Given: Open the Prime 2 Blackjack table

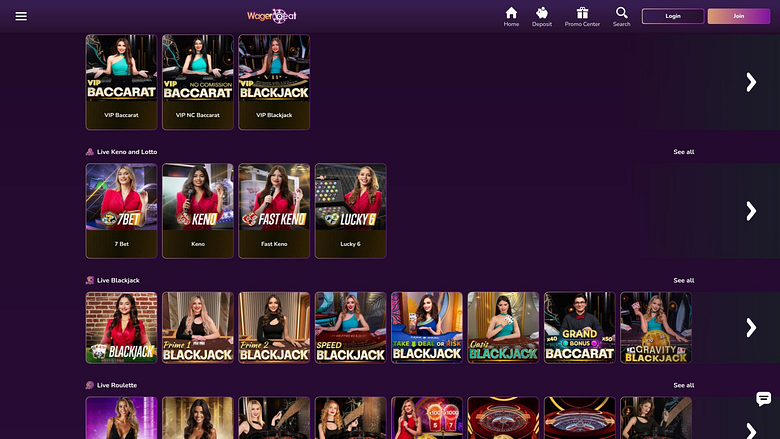Looking at the screenshot, I should click(274, 328).
